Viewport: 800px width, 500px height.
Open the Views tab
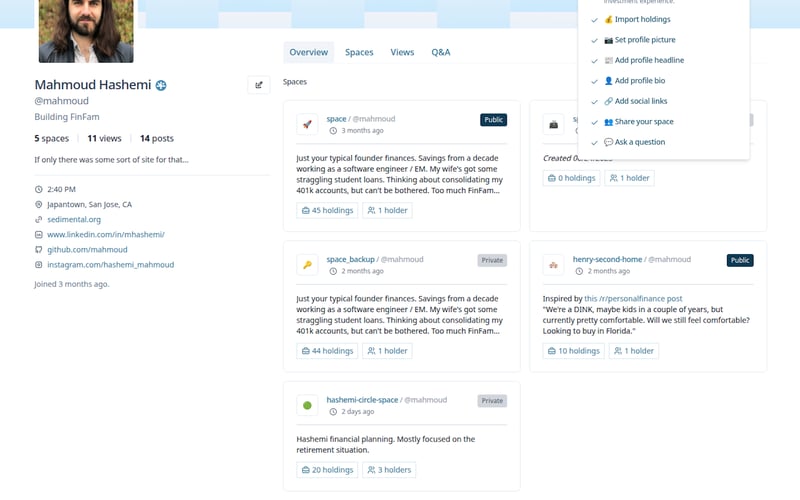(402, 52)
